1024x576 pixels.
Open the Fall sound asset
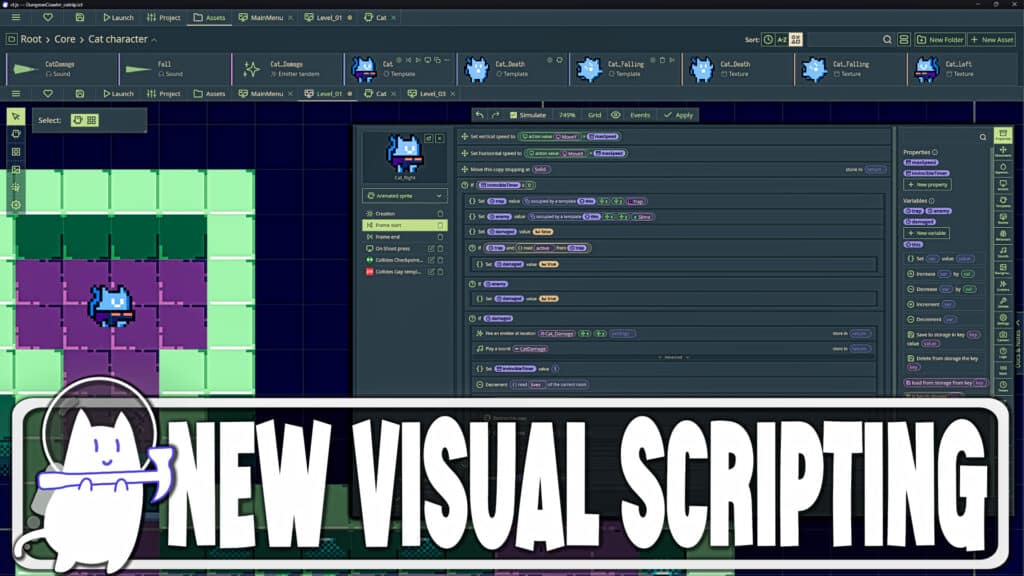coord(174,69)
